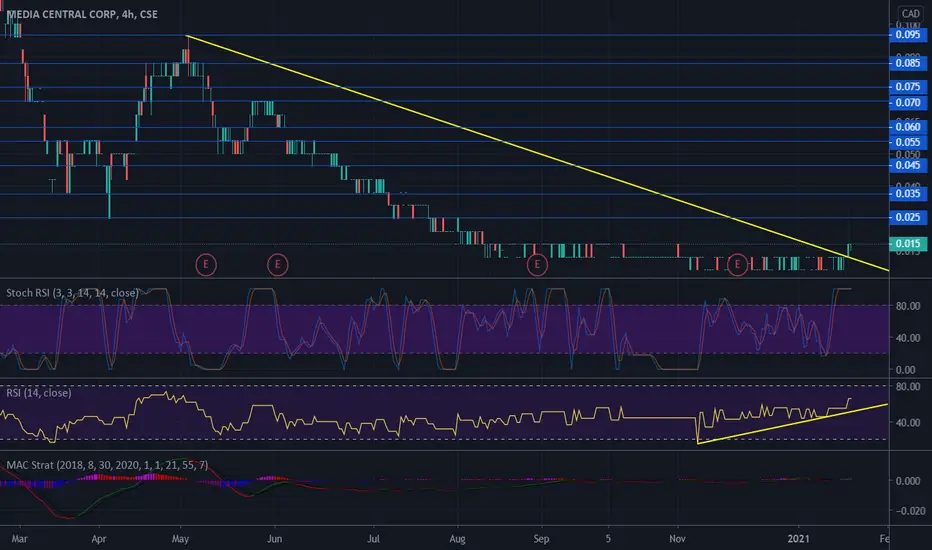The height and width of the screenshot is (550, 932).
Task: Select the yellow rising trendline in RSI pane
Action: pos(793,423)
